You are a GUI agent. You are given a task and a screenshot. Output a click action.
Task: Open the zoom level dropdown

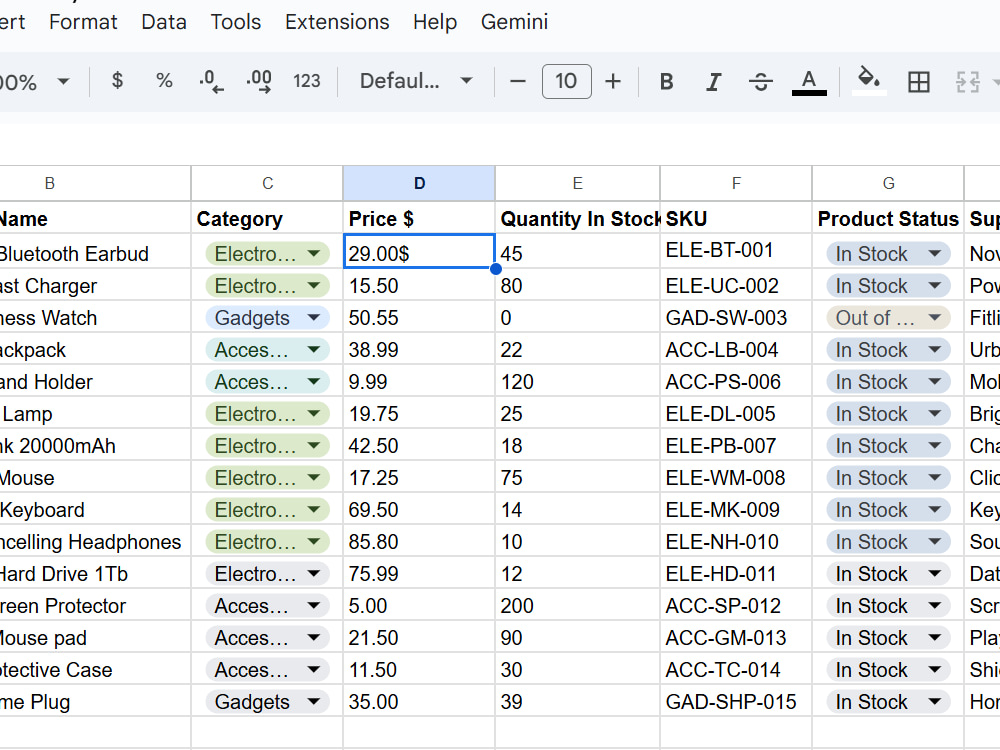tap(35, 82)
